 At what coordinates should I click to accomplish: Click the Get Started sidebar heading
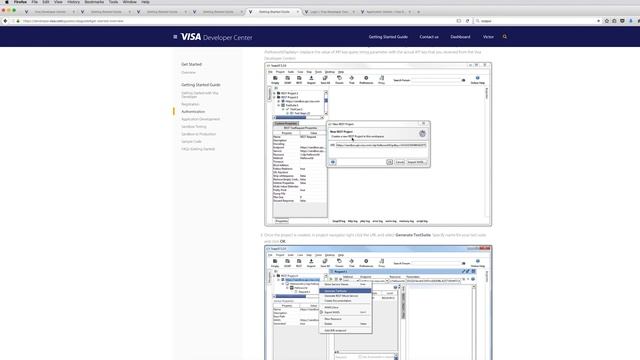click(191, 64)
